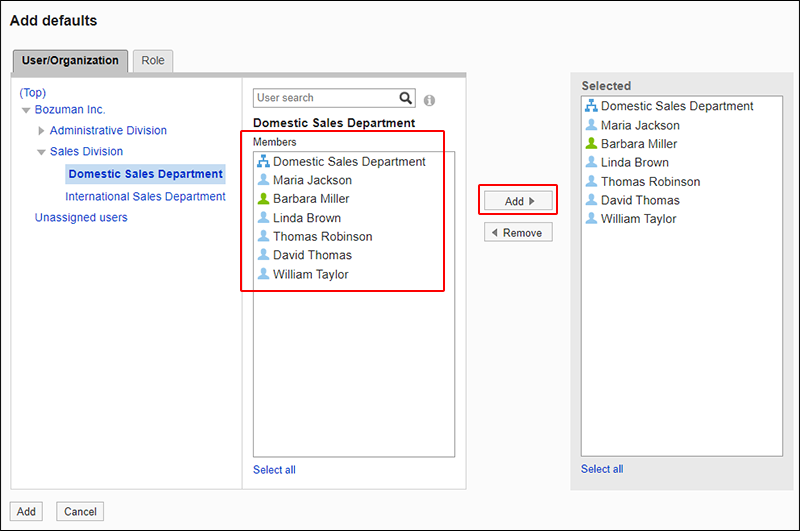This screenshot has width=800, height=531.
Task: Select Maria Jackson name in Members list
Action: tap(312, 180)
